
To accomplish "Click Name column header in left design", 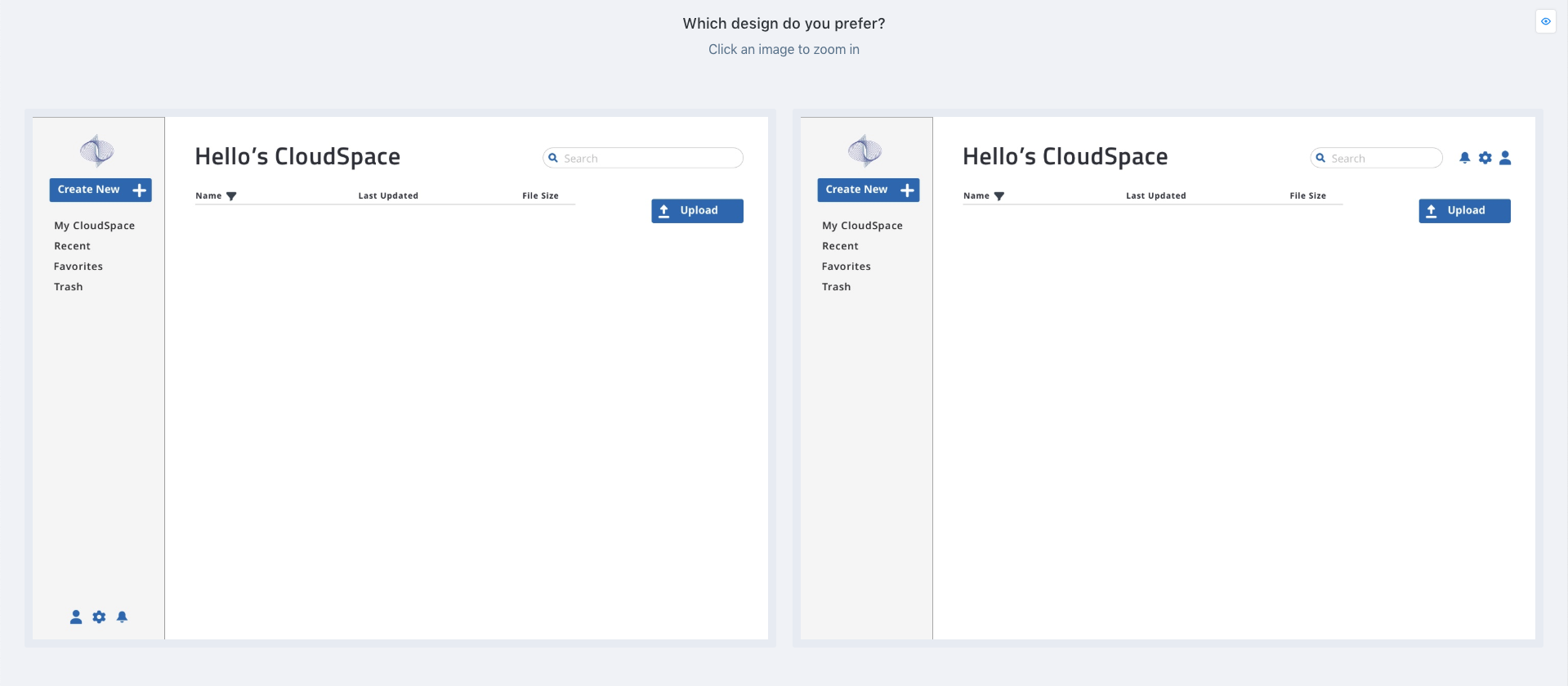I will tap(208, 196).
